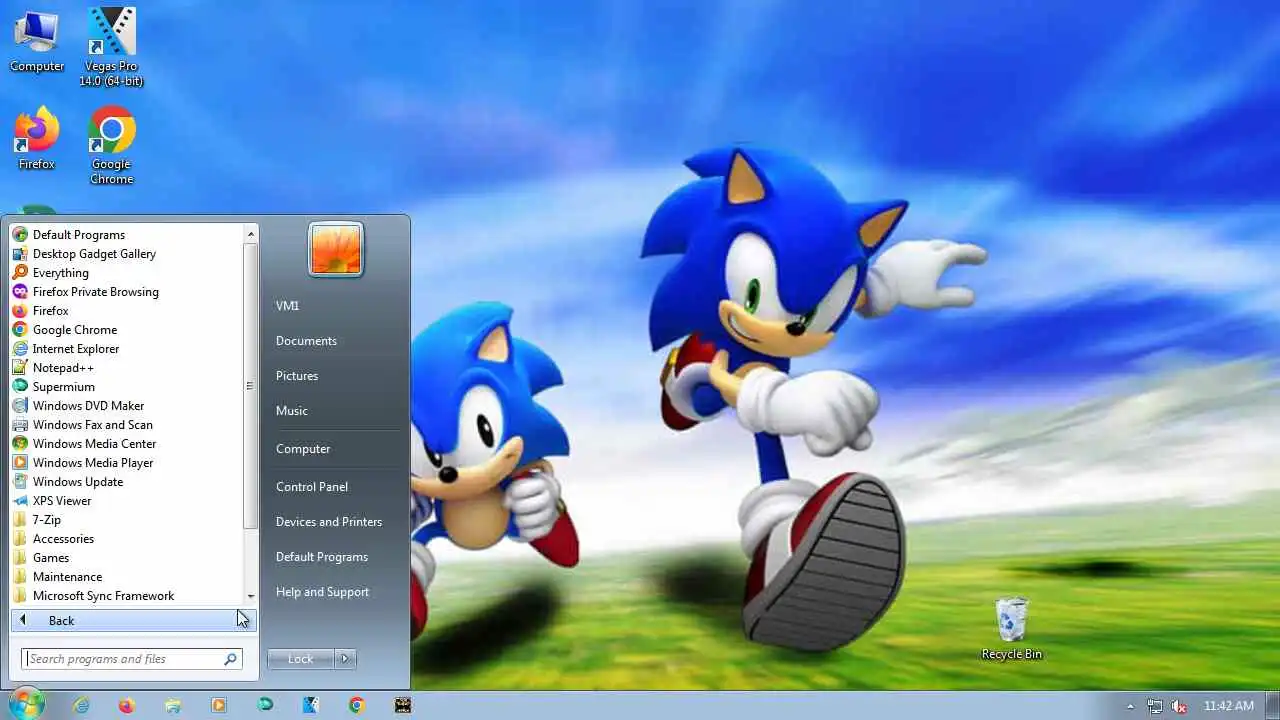Launch Vegas Pro 14.0 desktop shortcut

click(x=111, y=47)
